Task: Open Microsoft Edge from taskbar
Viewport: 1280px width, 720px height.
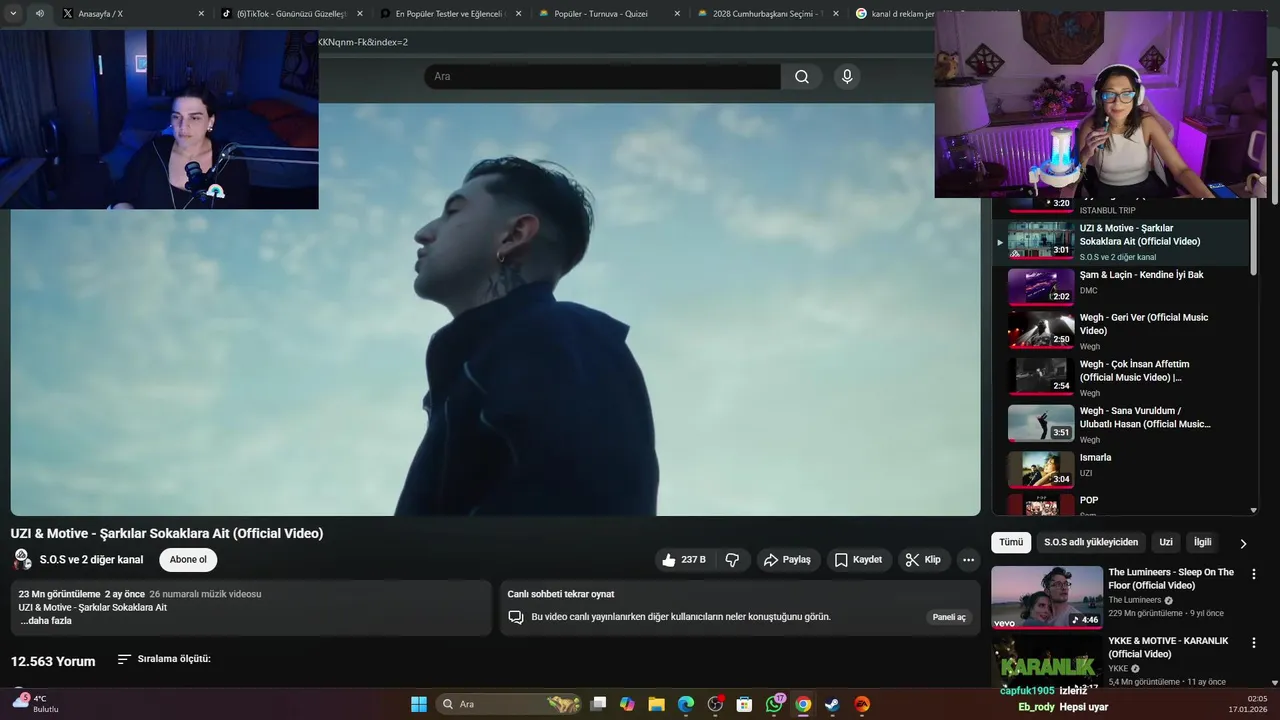Action: [x=686, y=704]
